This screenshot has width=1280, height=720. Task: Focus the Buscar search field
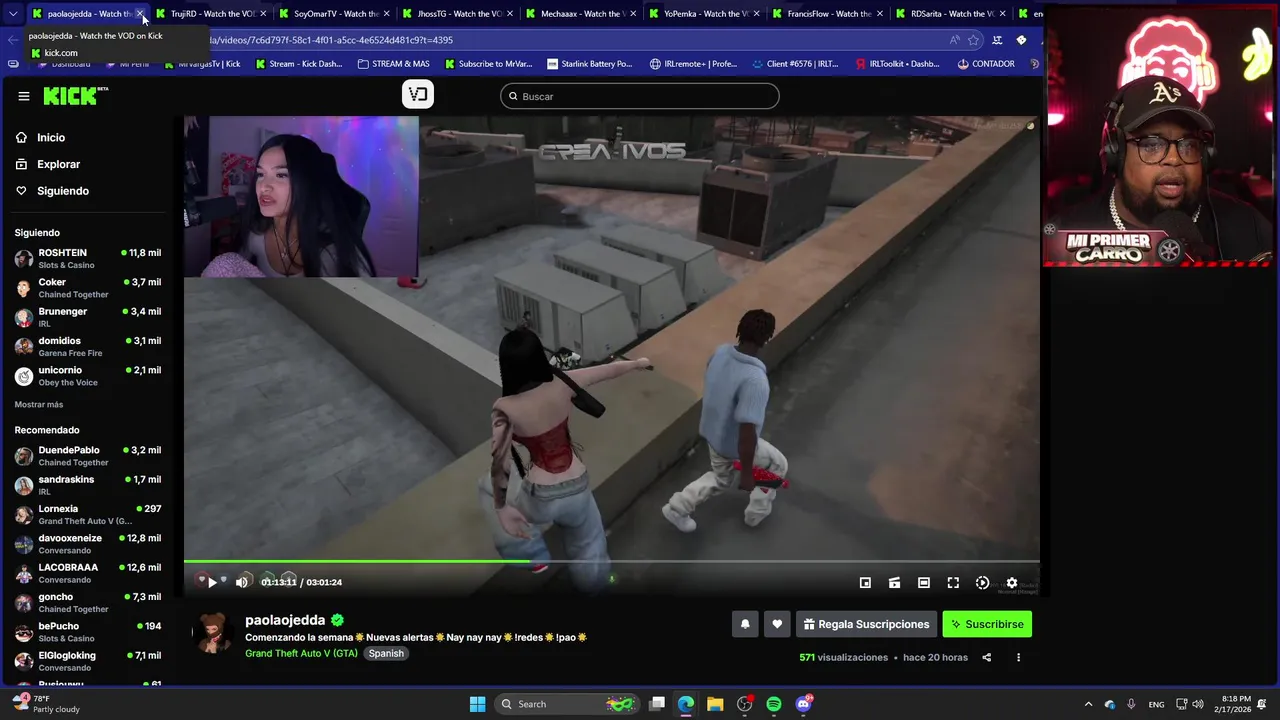(640, 96)
